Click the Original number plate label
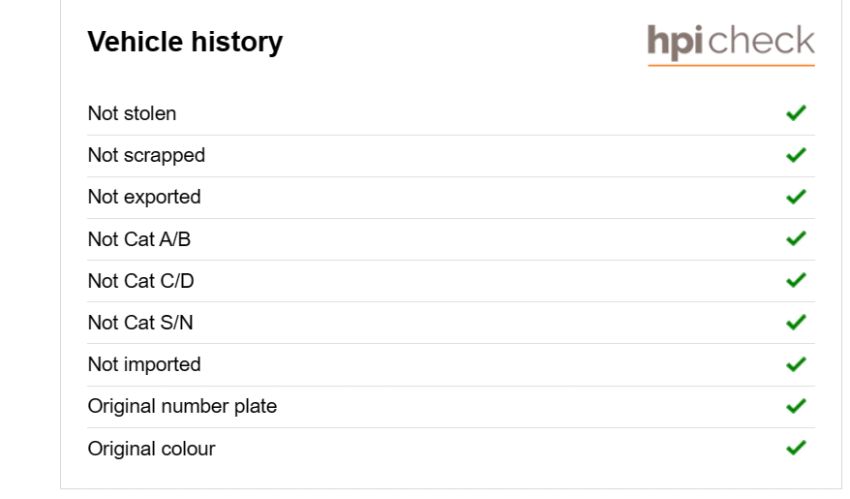Screen dimensions: 850x499 pos(182,407)
